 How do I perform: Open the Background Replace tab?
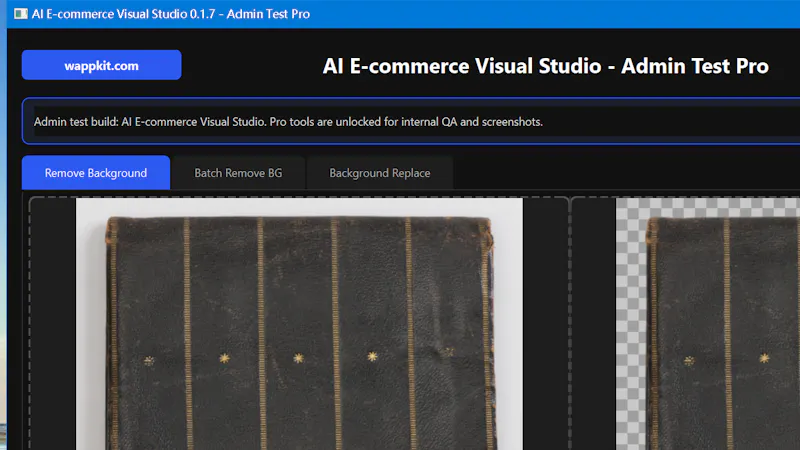pos(380,173)
